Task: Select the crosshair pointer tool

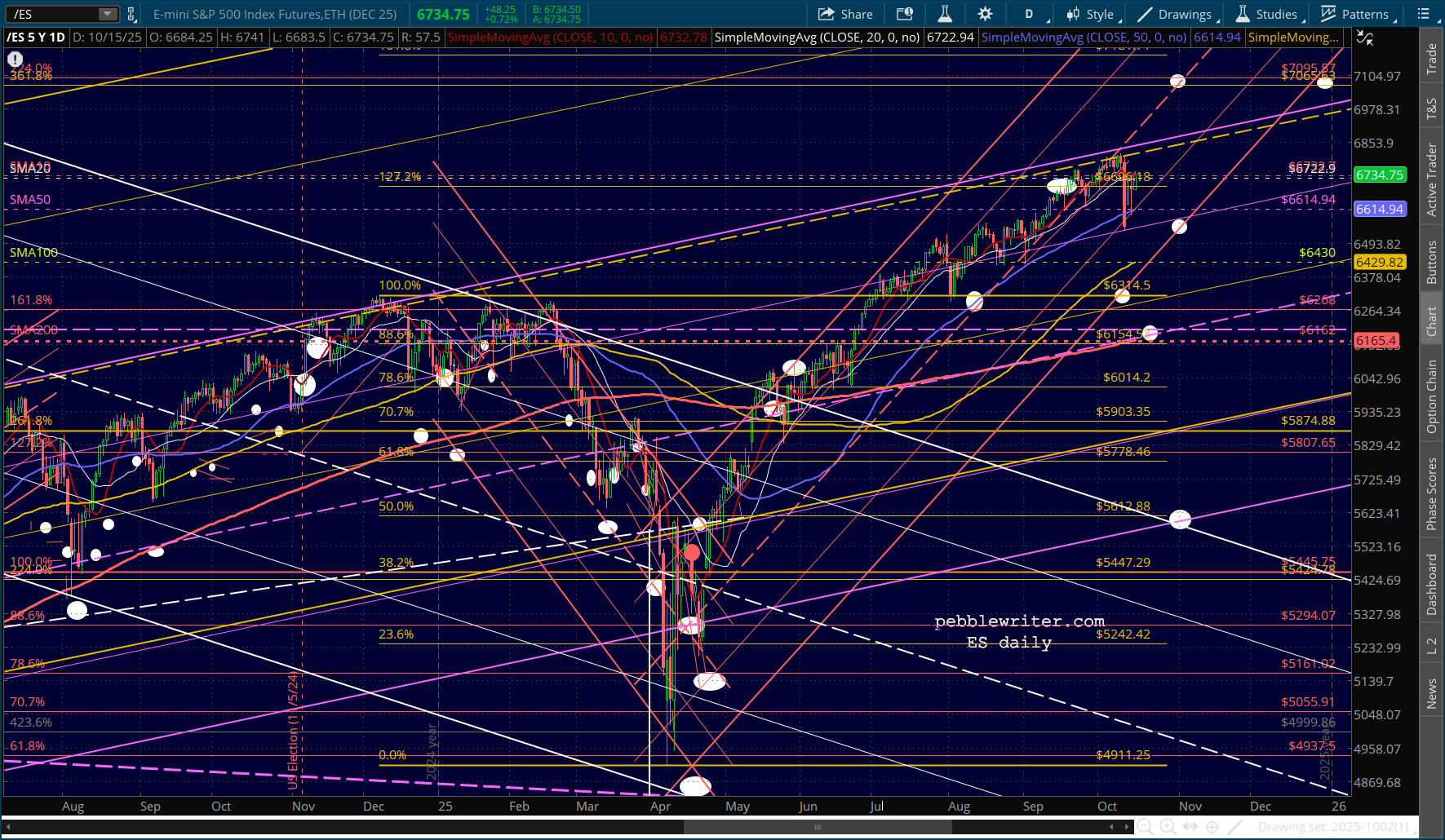Action: pos(1212,827)
